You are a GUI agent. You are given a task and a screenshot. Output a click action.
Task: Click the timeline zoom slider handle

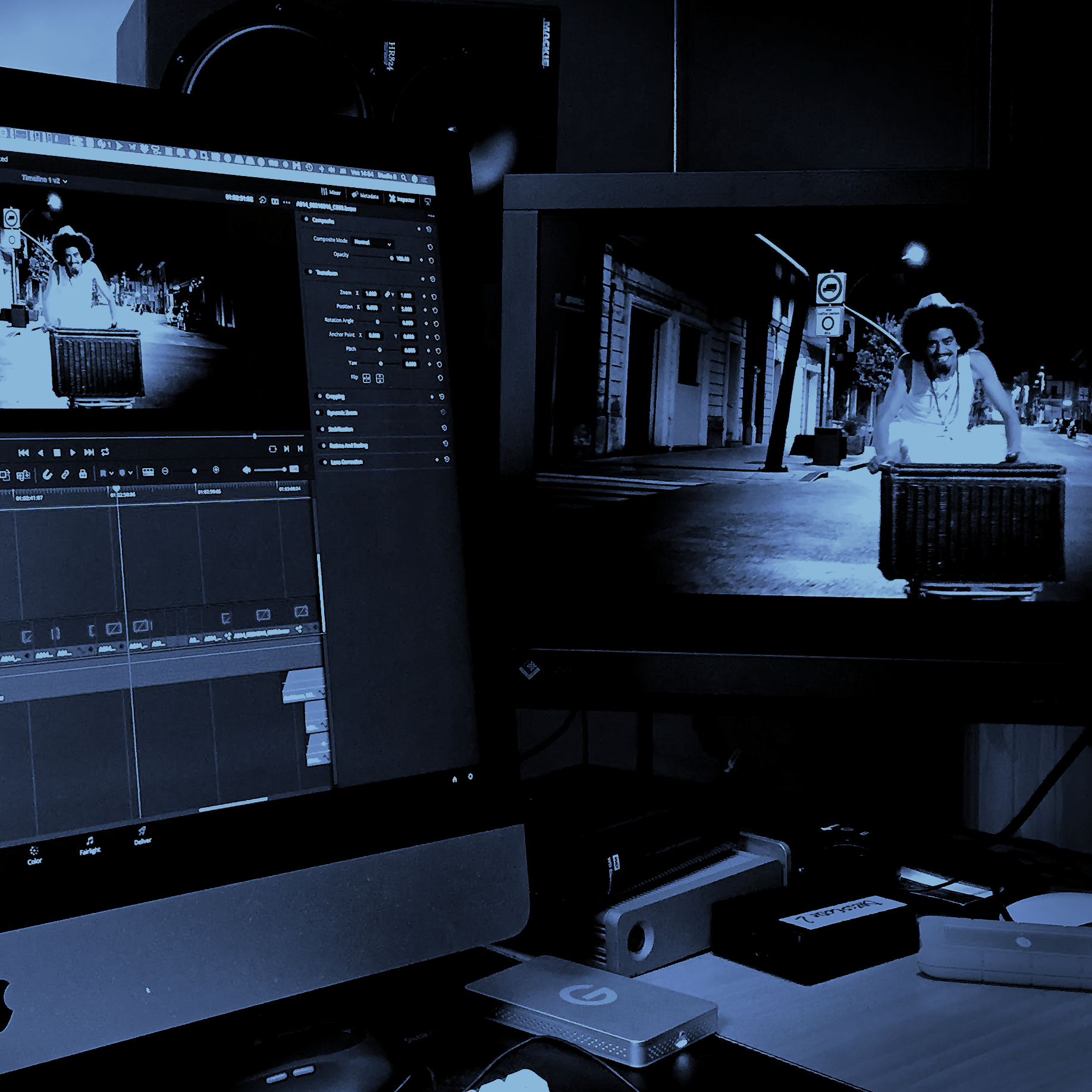tap(194, 471)
